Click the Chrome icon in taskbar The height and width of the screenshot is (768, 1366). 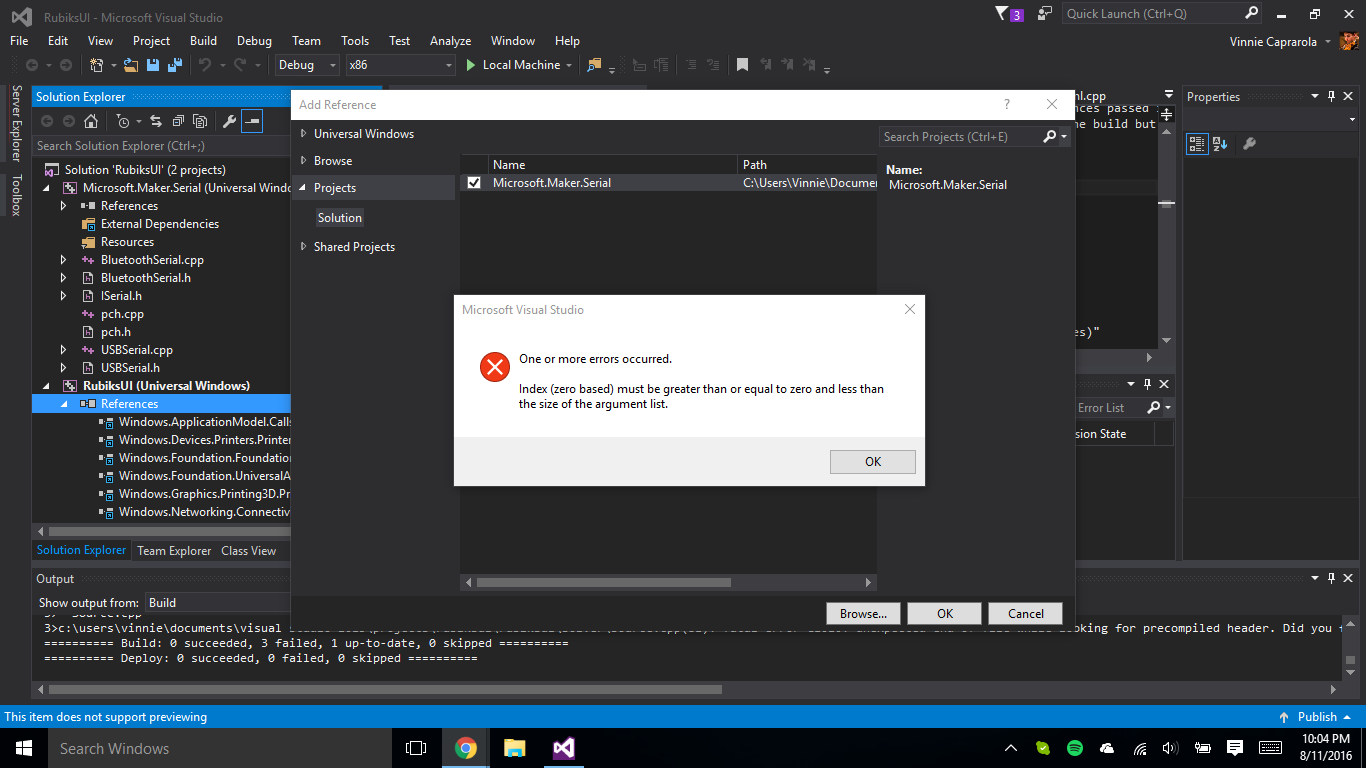click(x=465, y=748)
